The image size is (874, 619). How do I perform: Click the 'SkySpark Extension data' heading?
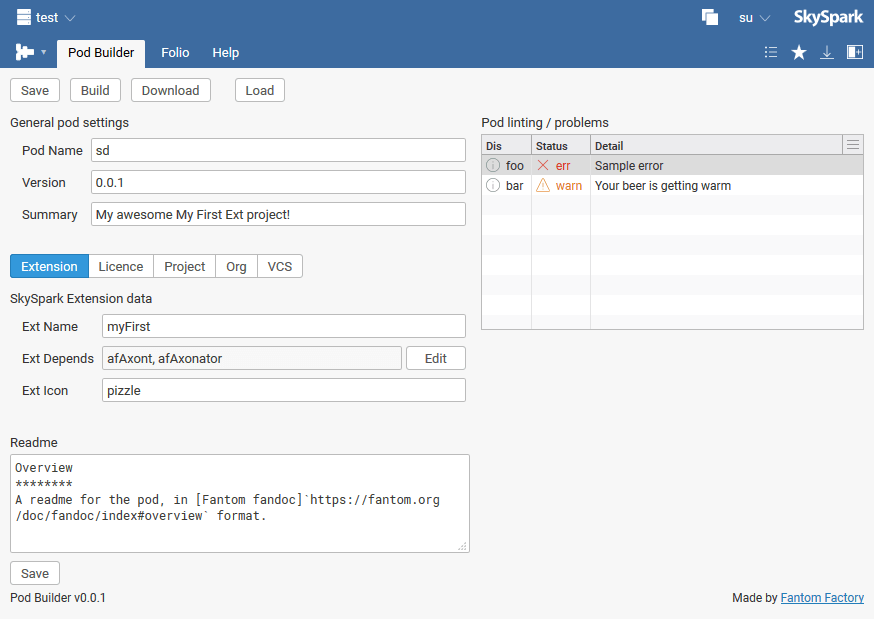(81, 299)
